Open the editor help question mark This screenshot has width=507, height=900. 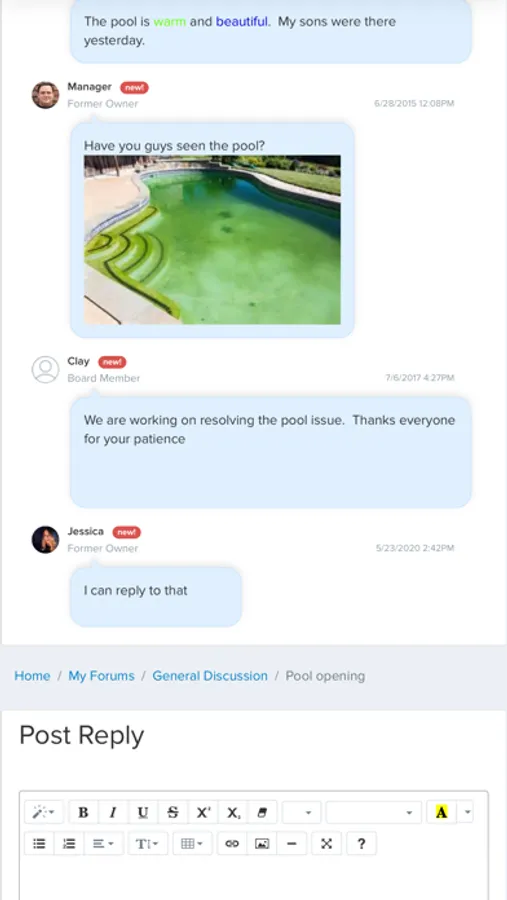pyautogui.click(x=361, y=843)
